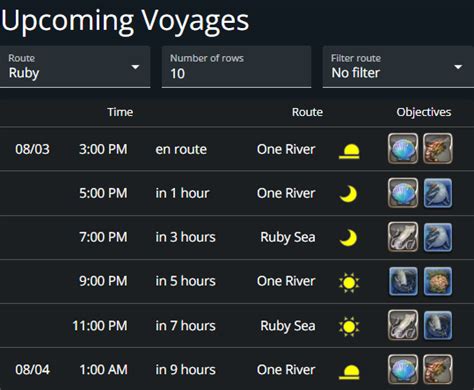Click the squid objective icon in 7:00 PM row
Screen dimensions: 474x390
coord(403,237)
